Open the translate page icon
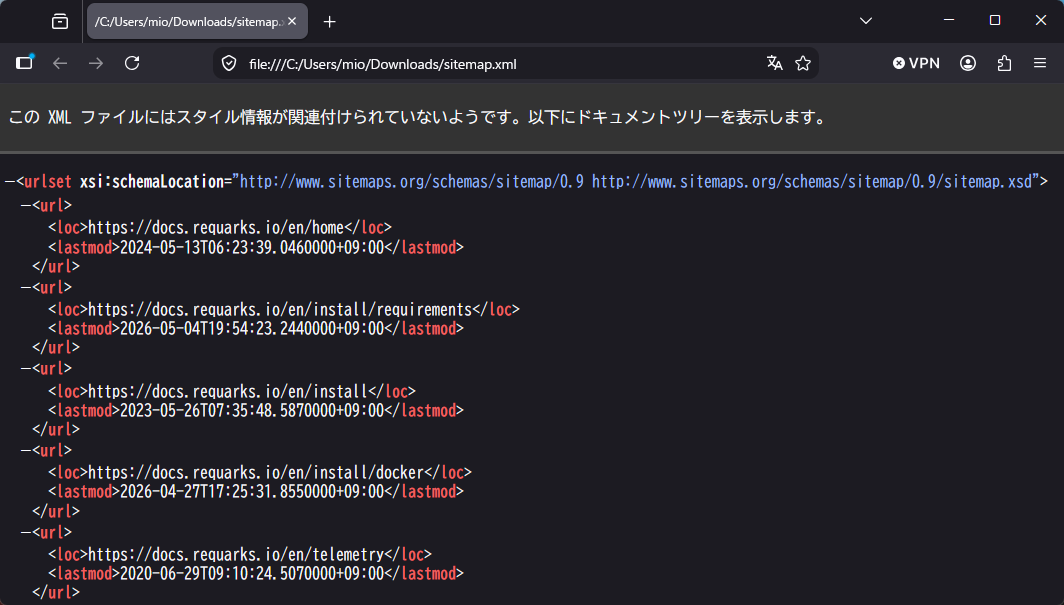Screen dimensions: 1064x605 pos(775,64)
